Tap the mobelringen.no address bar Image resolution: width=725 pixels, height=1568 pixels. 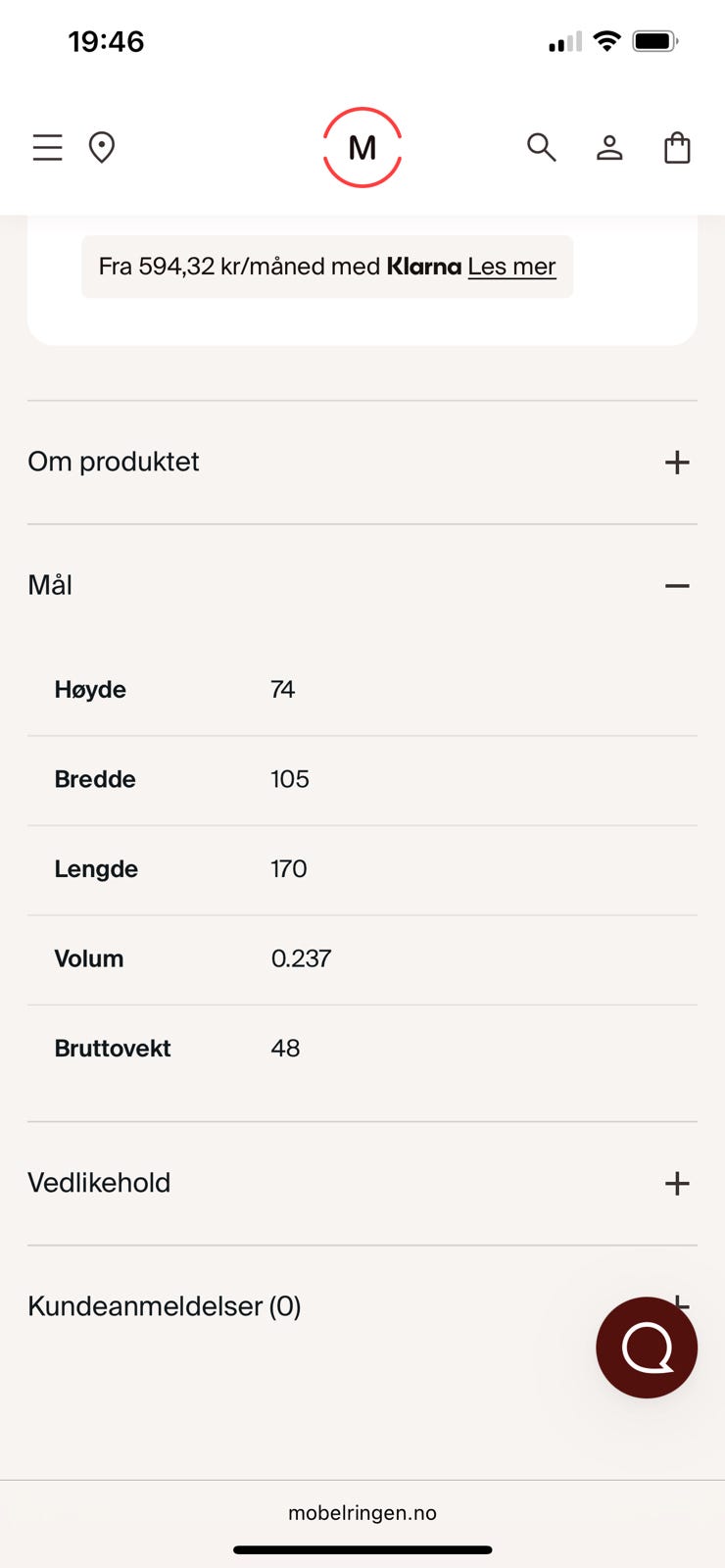point(362,1512)
